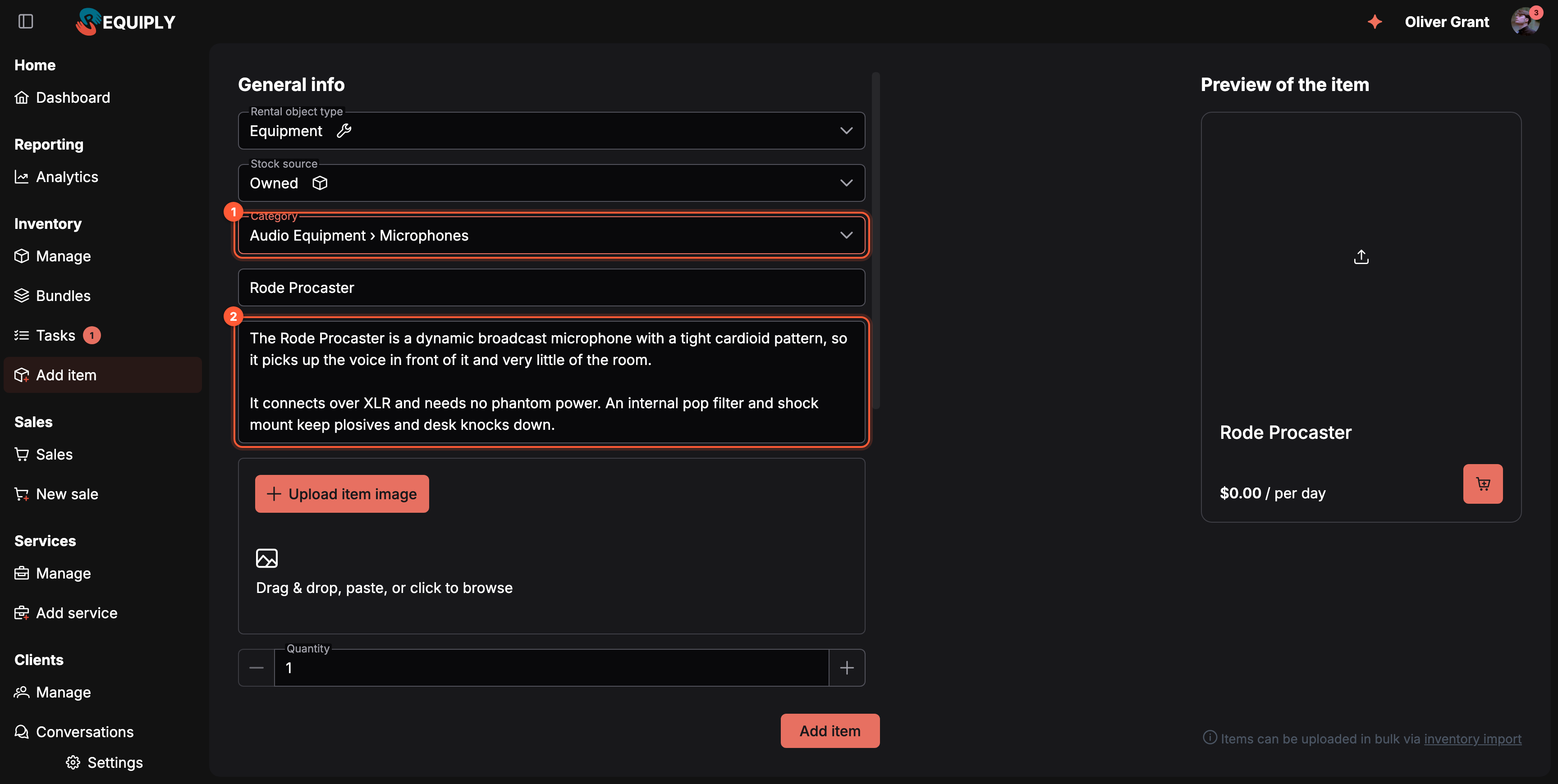Toggle the sidebar collapse icon

[25, 22]
